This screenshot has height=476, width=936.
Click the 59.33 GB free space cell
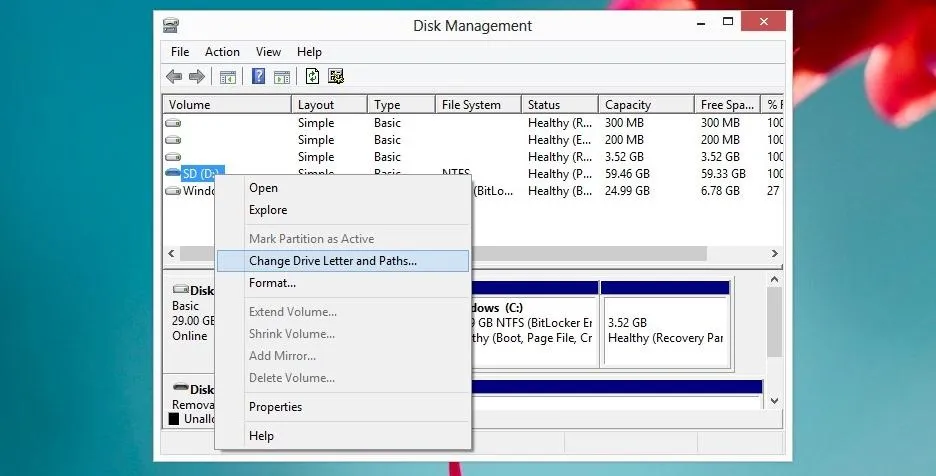(723, 174)
